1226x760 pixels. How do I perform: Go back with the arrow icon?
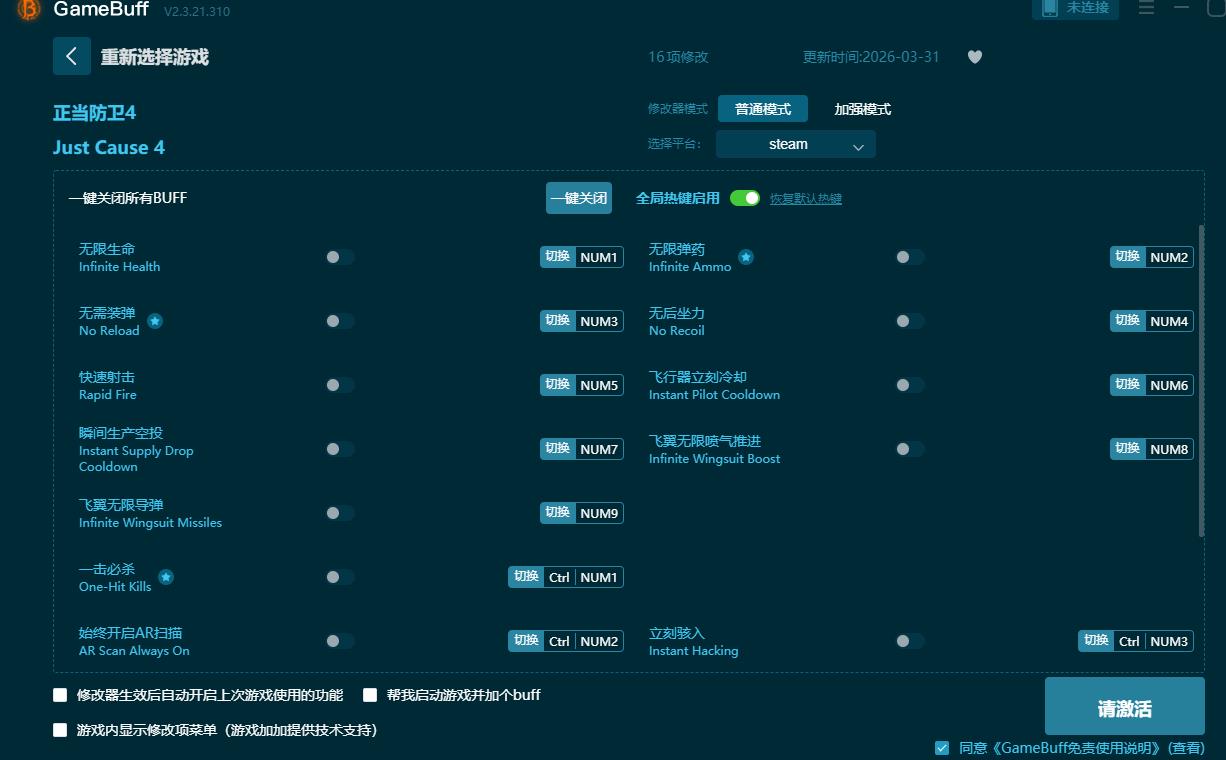click(x=72, y=56)
